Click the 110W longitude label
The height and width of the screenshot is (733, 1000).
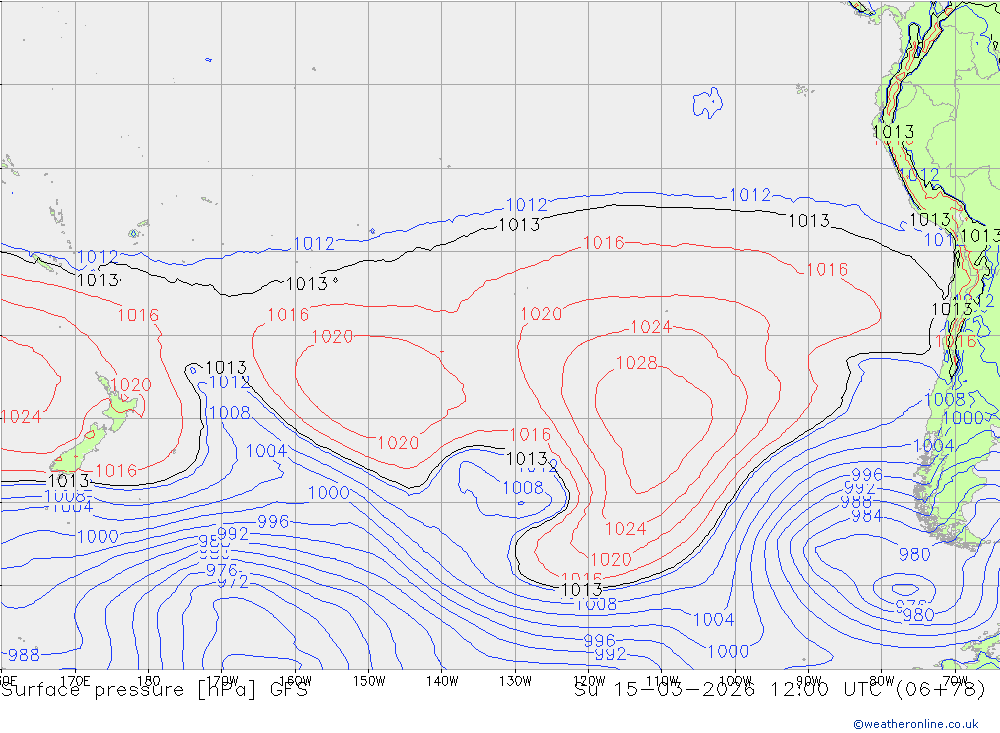[662, 681]
